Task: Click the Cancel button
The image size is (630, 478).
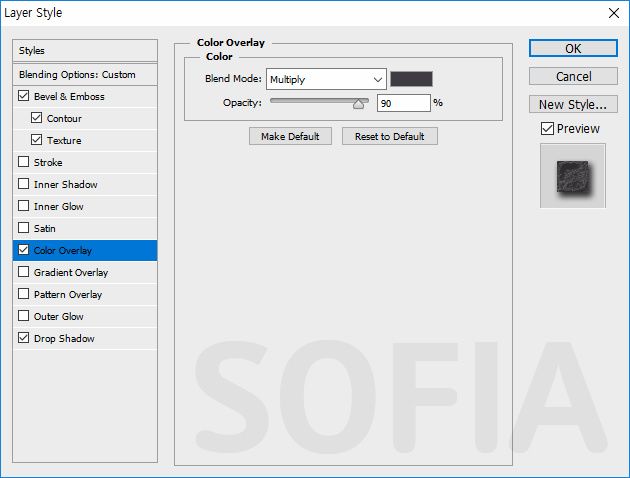Action: pos(573,76)
